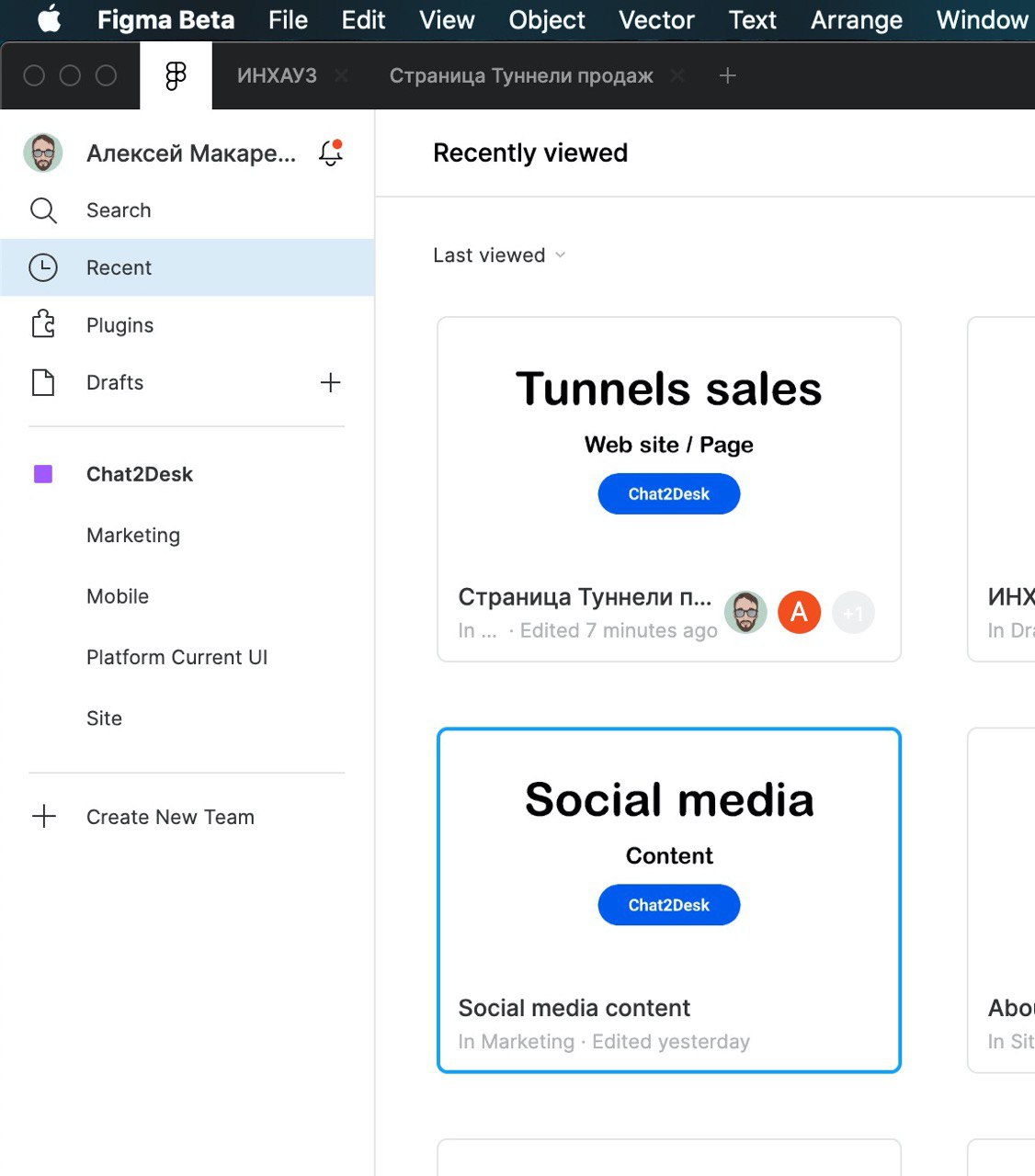Click the purple Chat2Desk team square

click(x=43, y=474)
